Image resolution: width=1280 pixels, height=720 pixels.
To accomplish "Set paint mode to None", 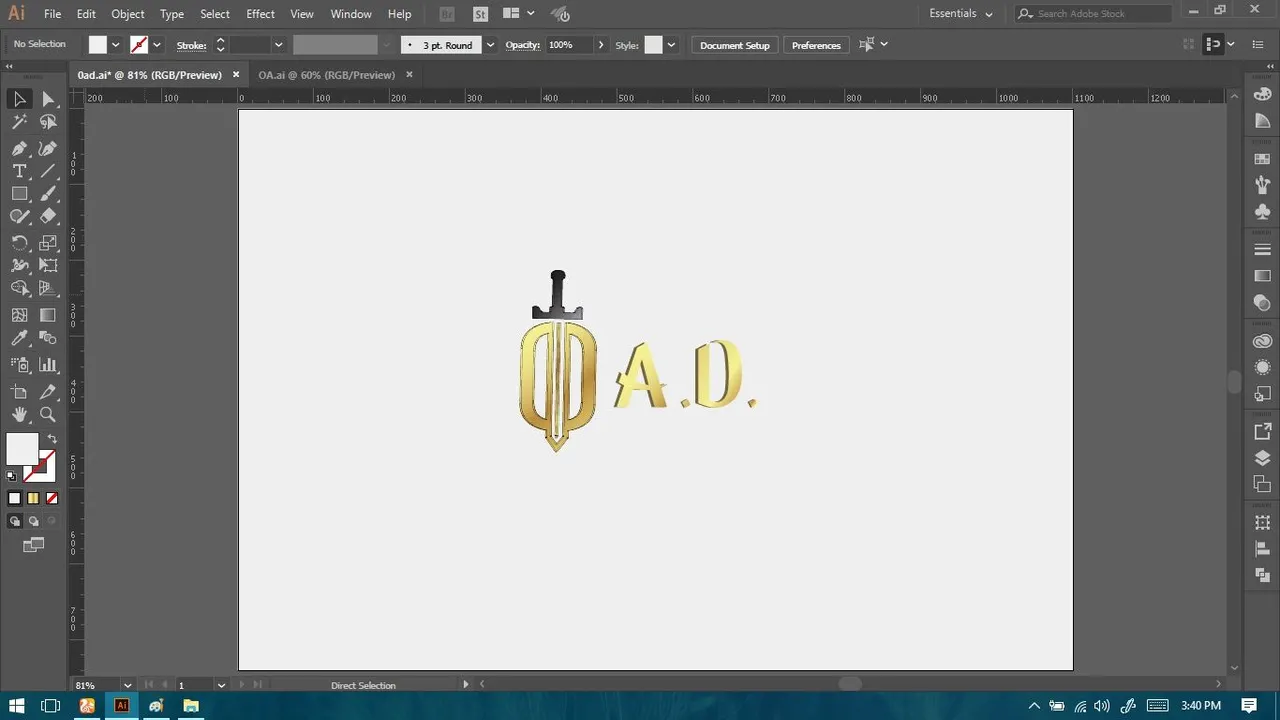I will tap(52, 498).
